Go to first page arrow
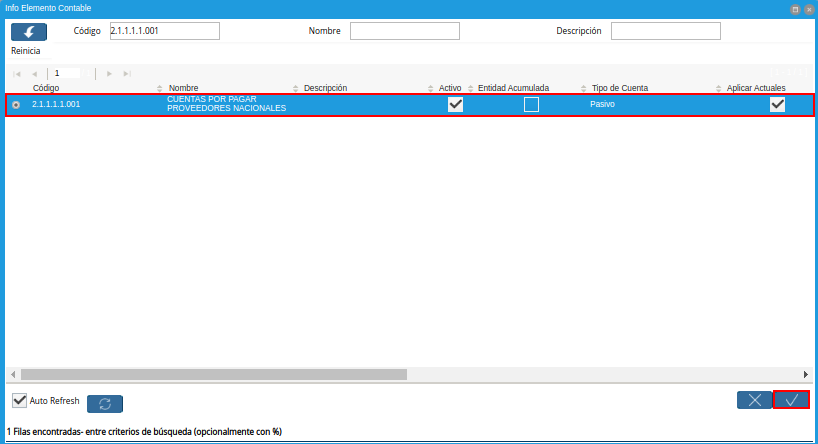818x444 pixels. point(17,74)
